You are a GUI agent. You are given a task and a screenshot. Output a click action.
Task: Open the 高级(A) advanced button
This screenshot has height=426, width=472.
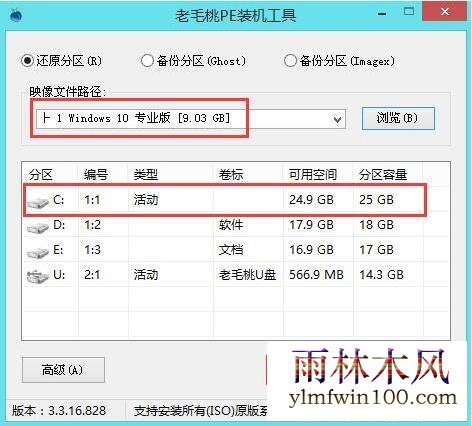coord(63,370)
